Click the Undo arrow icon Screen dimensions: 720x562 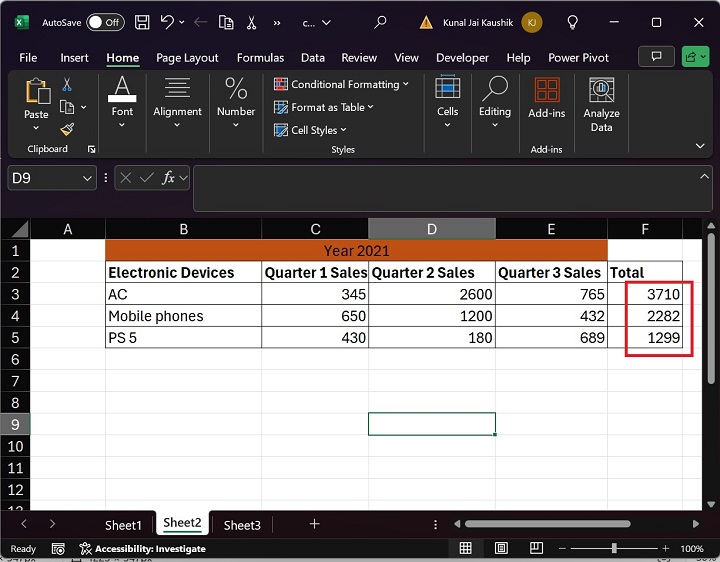(x=167, y=21)
